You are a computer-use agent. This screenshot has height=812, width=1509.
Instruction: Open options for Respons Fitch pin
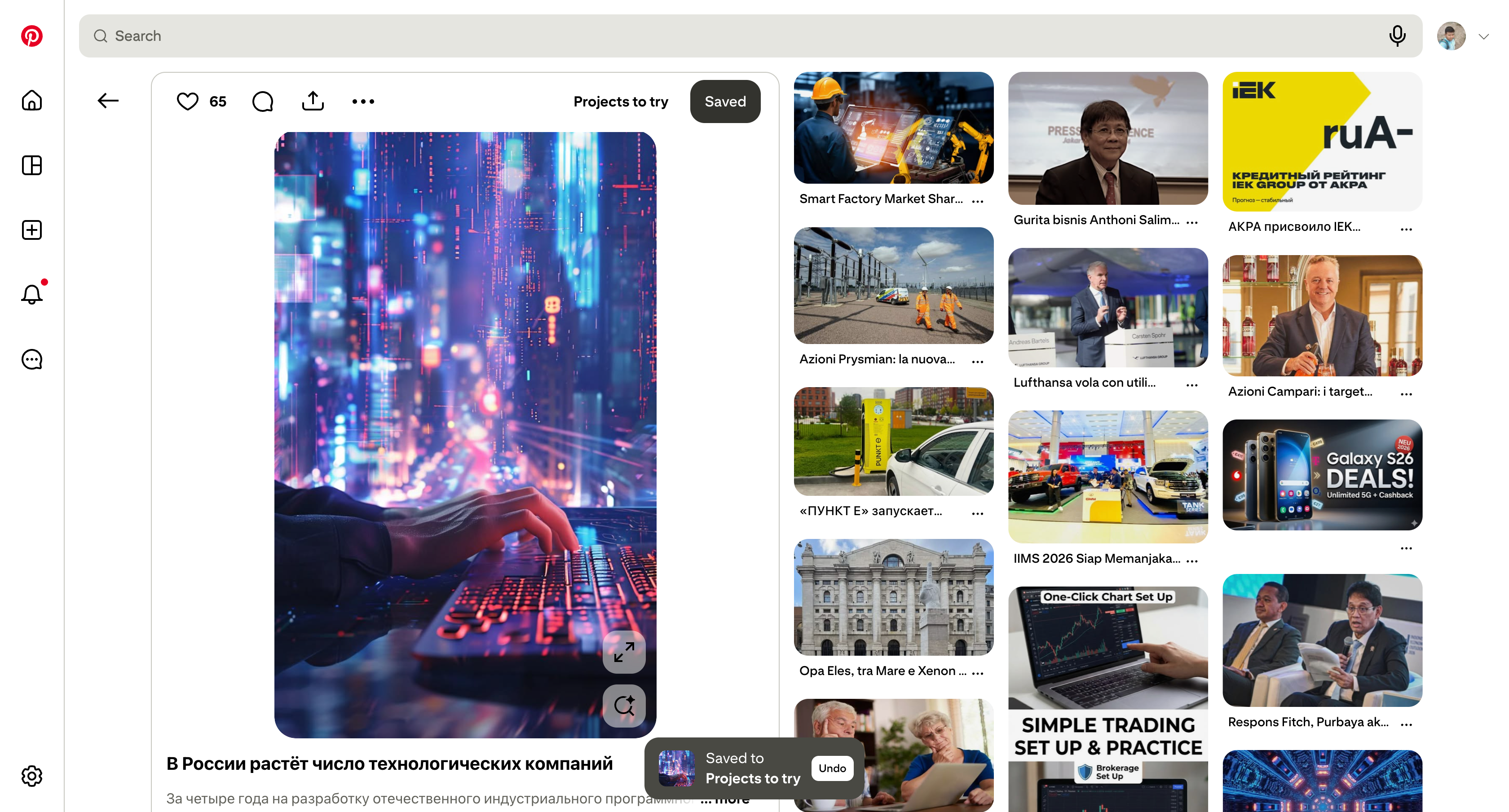click(x=1407, y=724)
